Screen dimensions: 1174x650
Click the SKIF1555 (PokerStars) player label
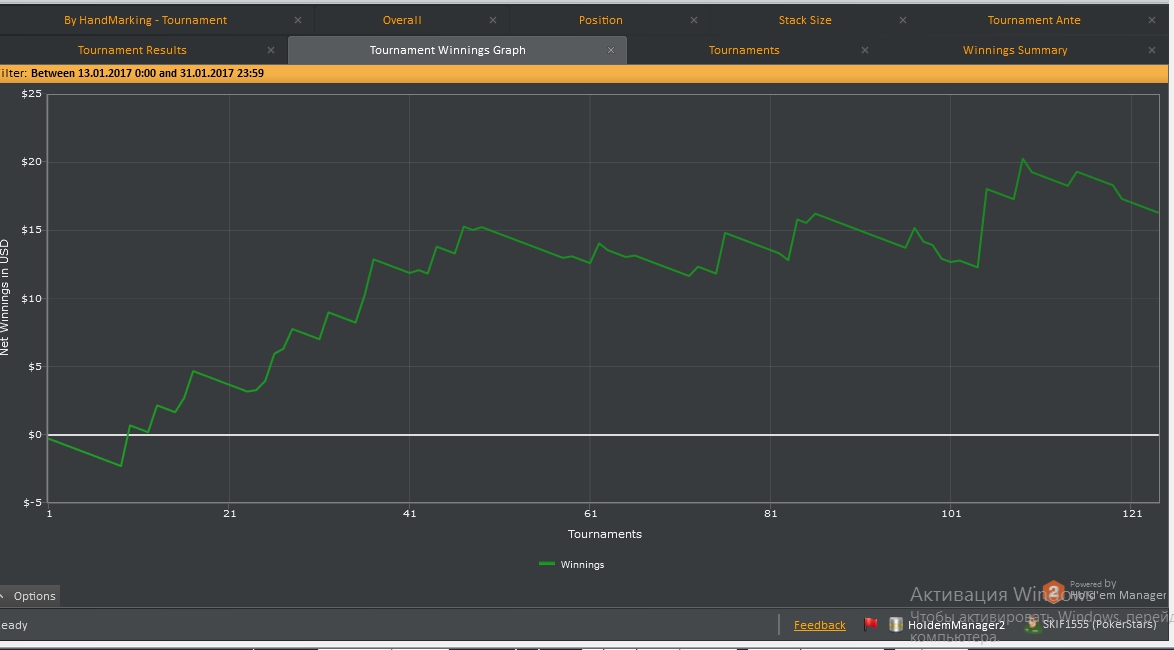pyautogui.click(x=1099, y=625)
